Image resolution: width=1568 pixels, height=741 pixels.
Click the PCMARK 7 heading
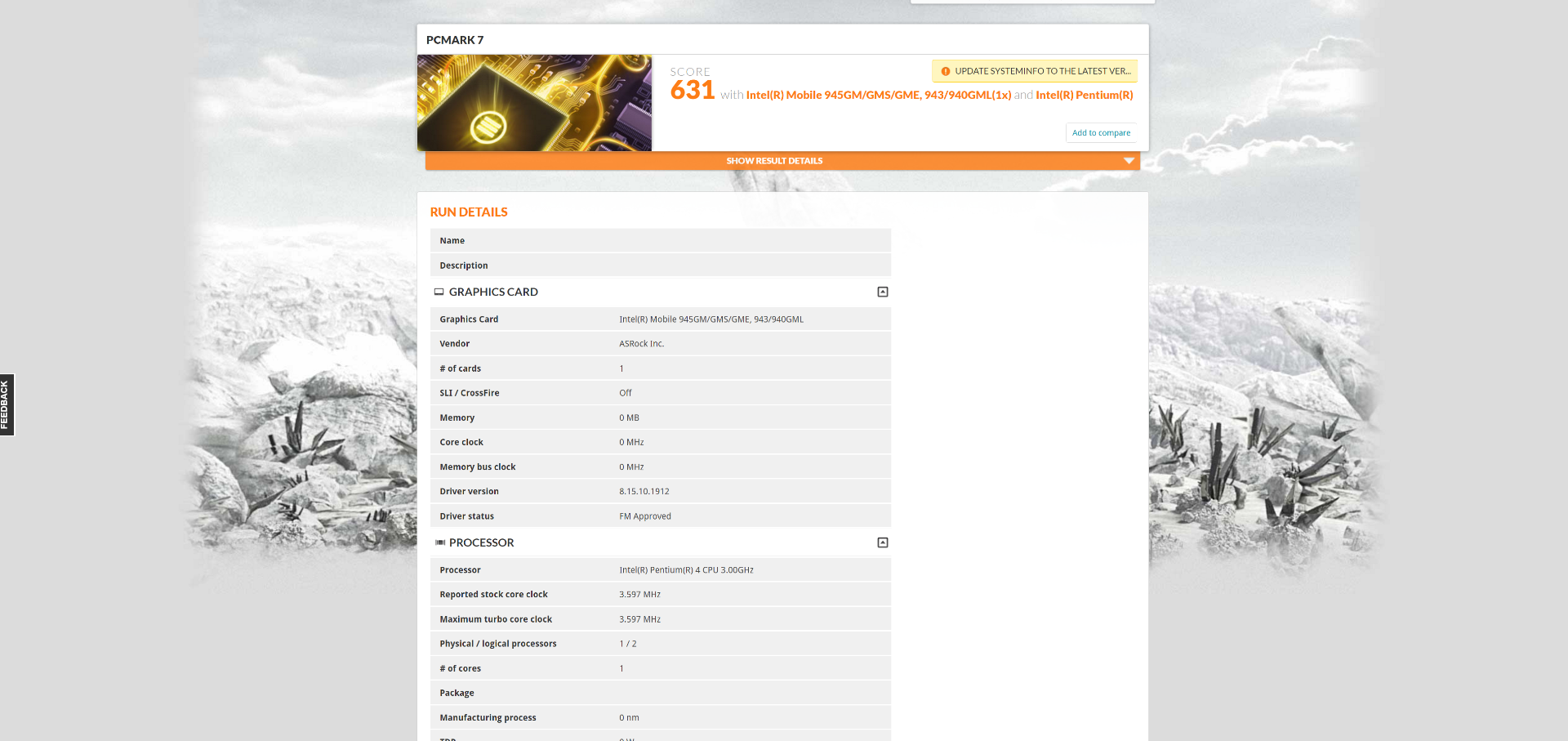(x=455, y=40)
